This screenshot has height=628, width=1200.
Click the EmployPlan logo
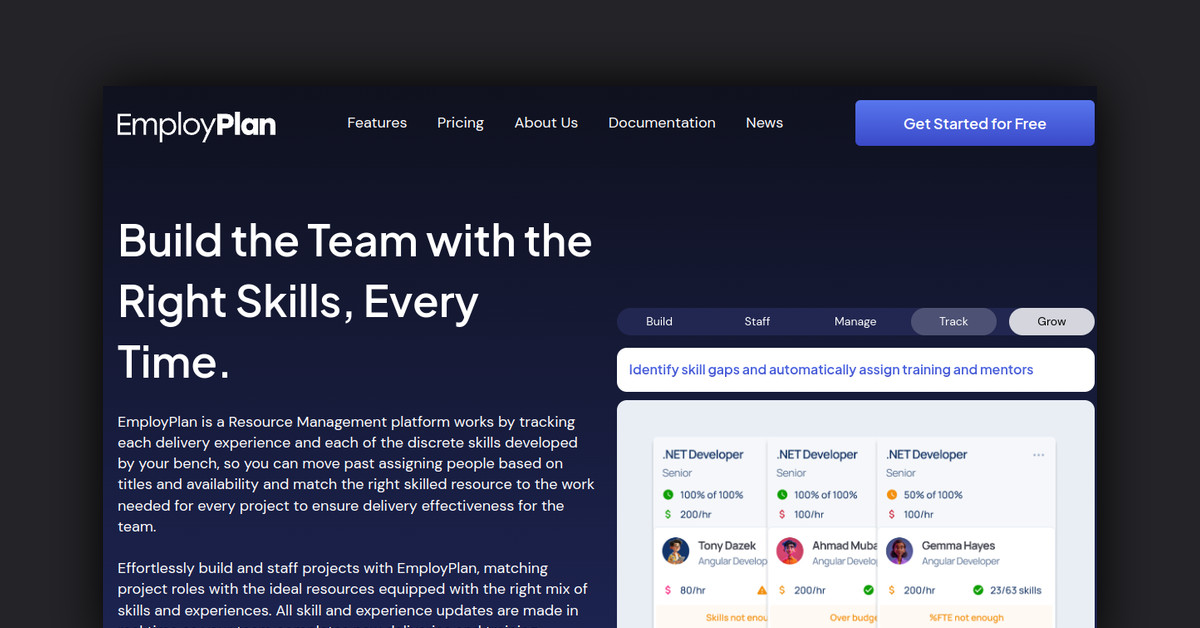[x=196, y=125]
